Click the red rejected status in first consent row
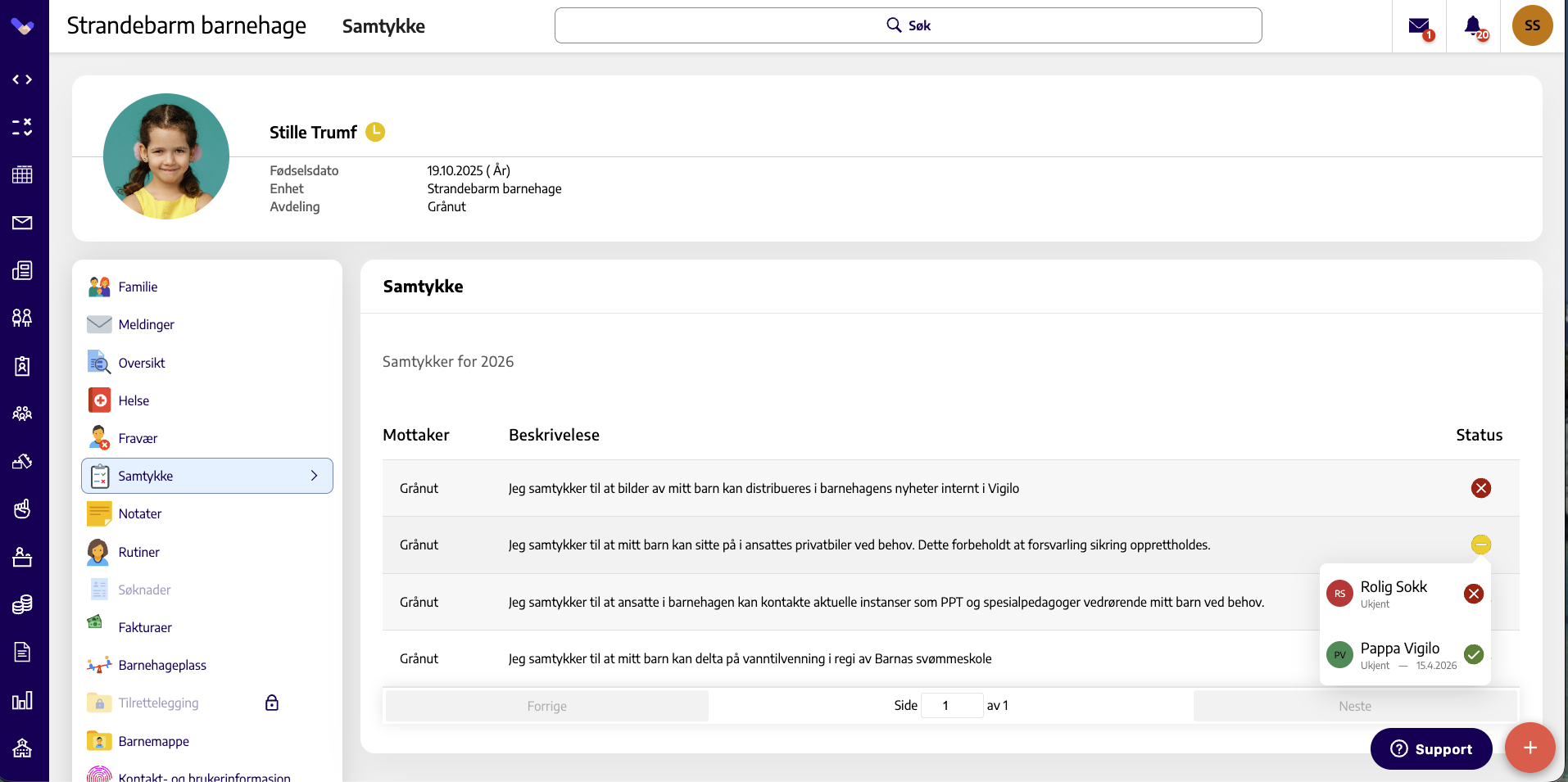This screenshot has height=782, width=1568. pos(1480,488)
